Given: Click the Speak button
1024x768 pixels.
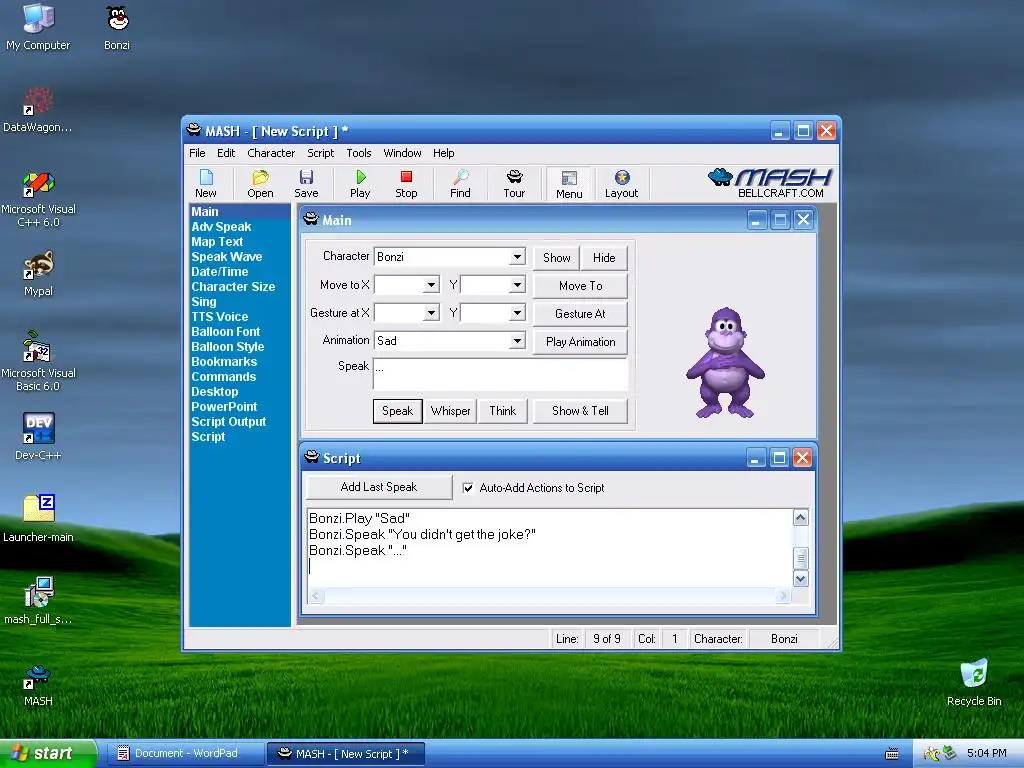Looking at the screenshot, I should pos(398,411).
